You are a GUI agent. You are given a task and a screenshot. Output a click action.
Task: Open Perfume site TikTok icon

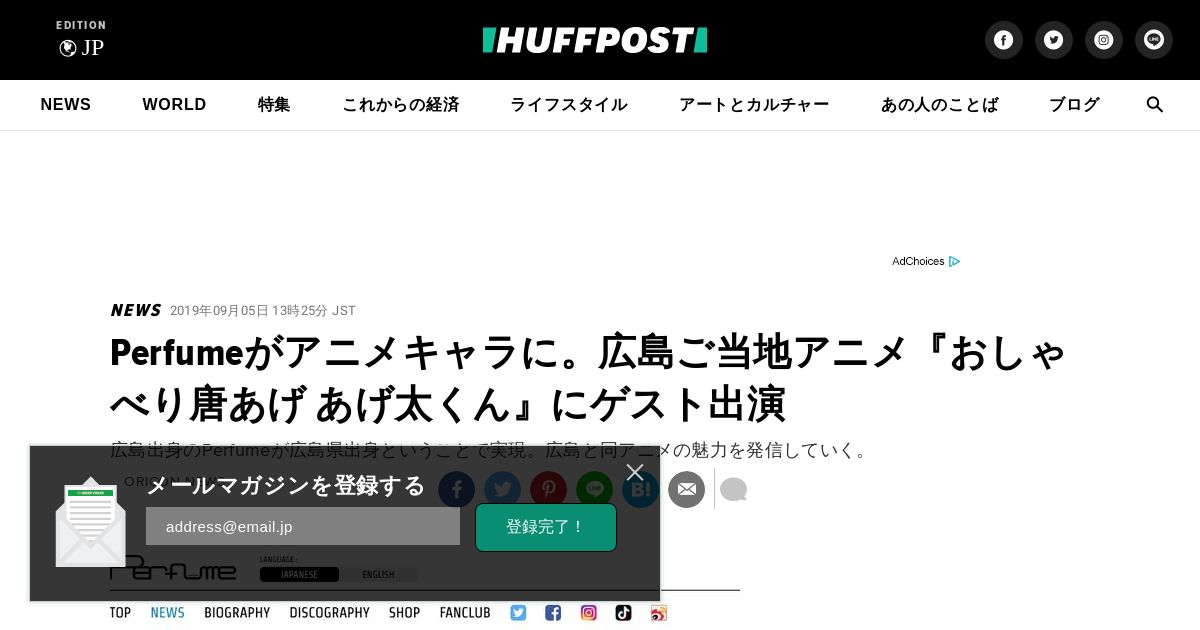click(x=623, y=613)
